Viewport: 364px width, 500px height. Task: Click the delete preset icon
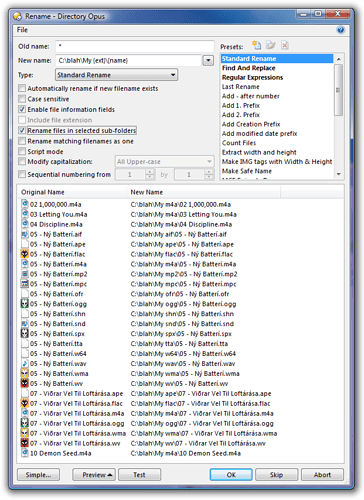285,45
